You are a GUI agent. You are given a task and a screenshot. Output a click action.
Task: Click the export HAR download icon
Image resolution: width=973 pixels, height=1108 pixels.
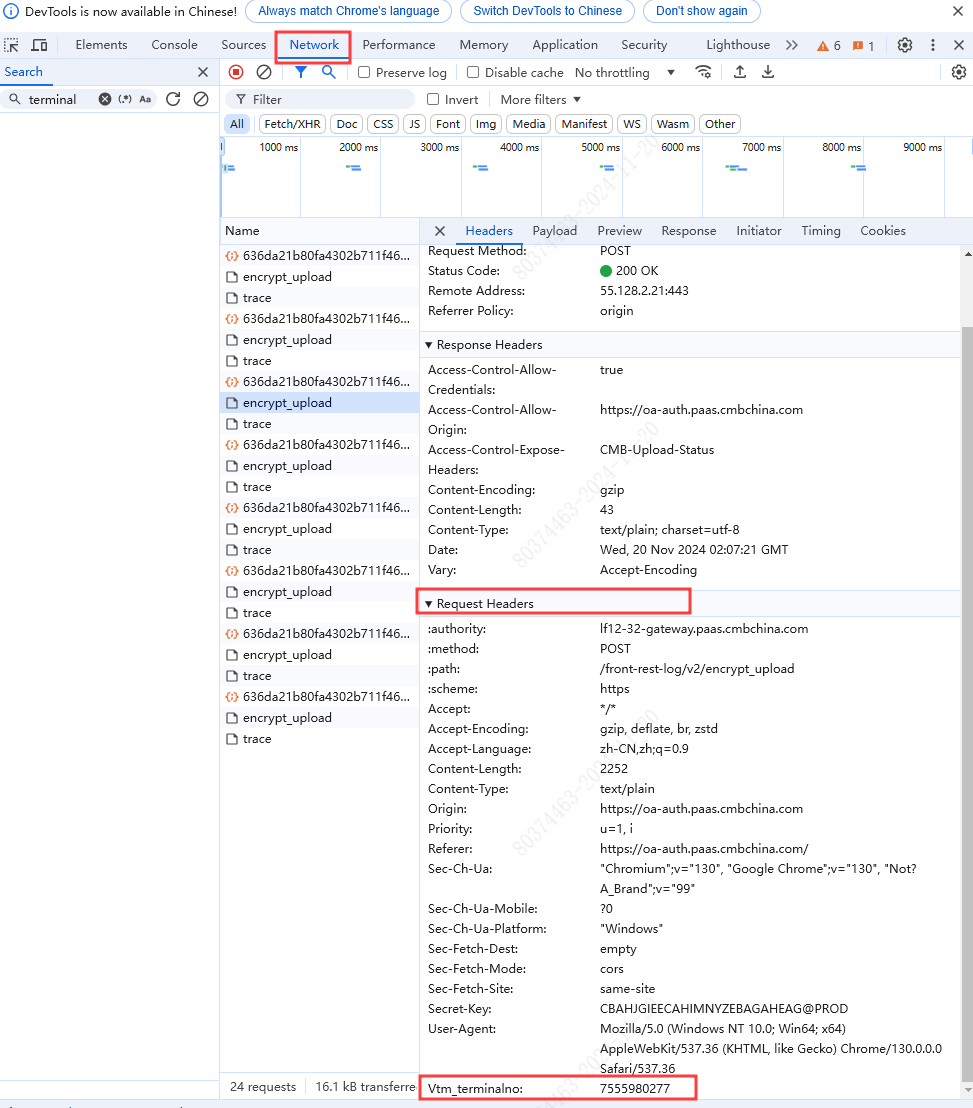768,72
